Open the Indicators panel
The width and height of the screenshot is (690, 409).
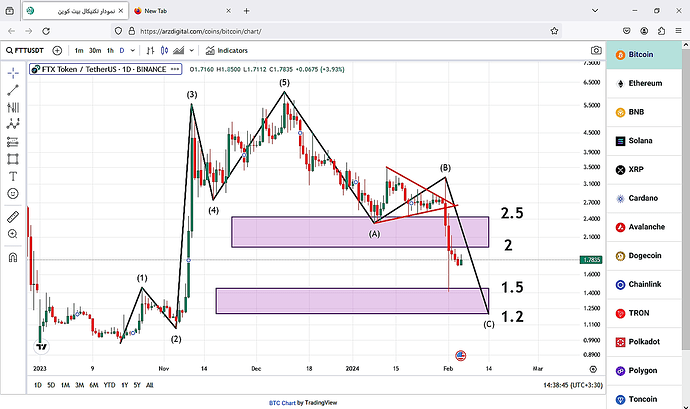point(227,51)
